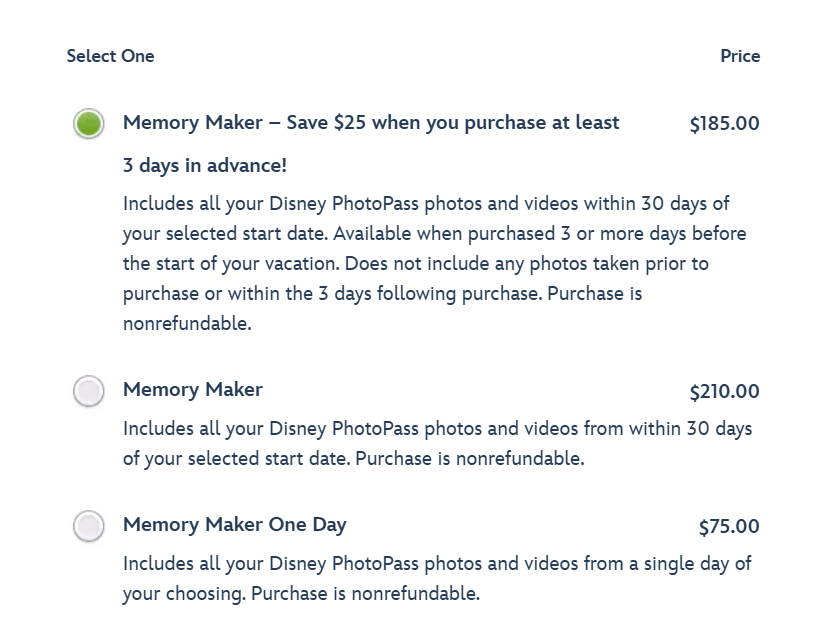Click the "Select One" column header
This screenshot has width=813, height=632.
tap(110, 56)
